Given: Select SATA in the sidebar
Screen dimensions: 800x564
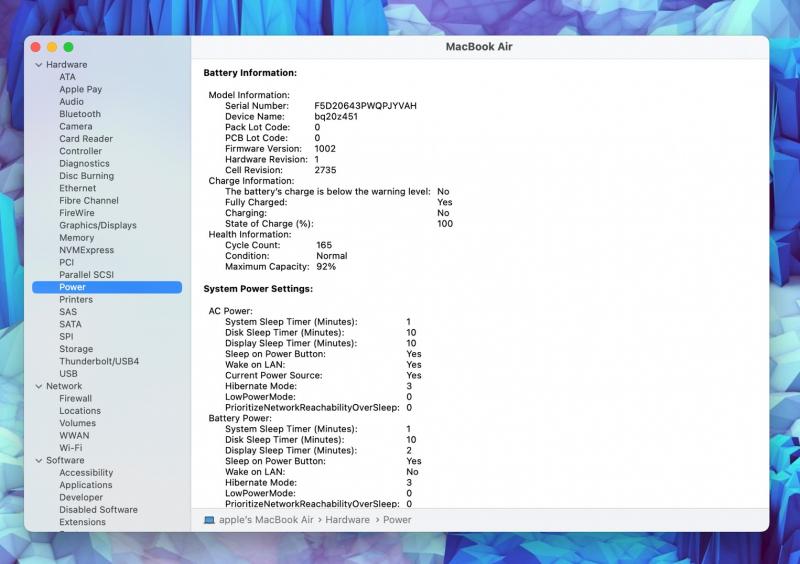Looking at the screenshot, I should [70, 324].
